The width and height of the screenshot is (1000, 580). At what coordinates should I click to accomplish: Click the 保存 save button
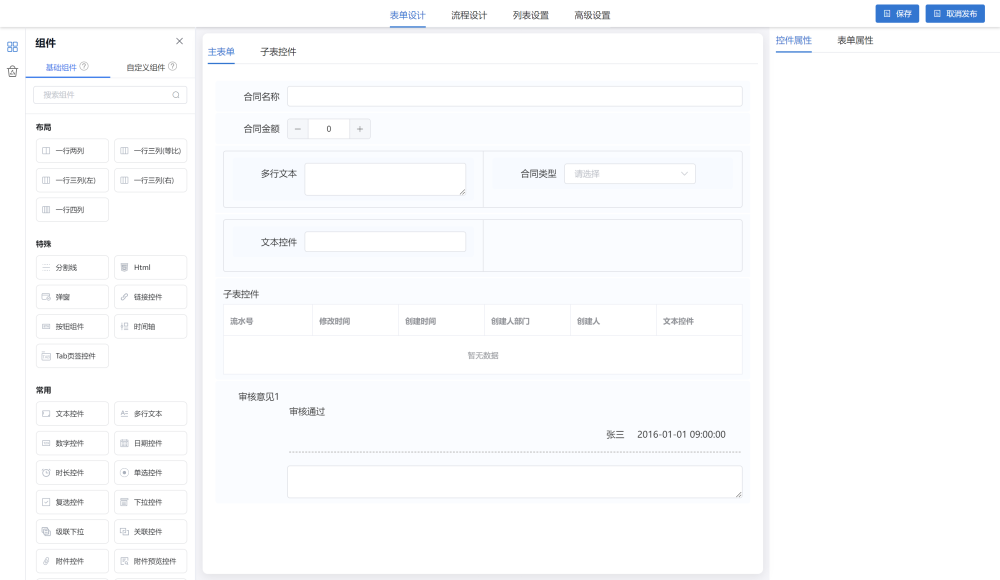(897, 14)
